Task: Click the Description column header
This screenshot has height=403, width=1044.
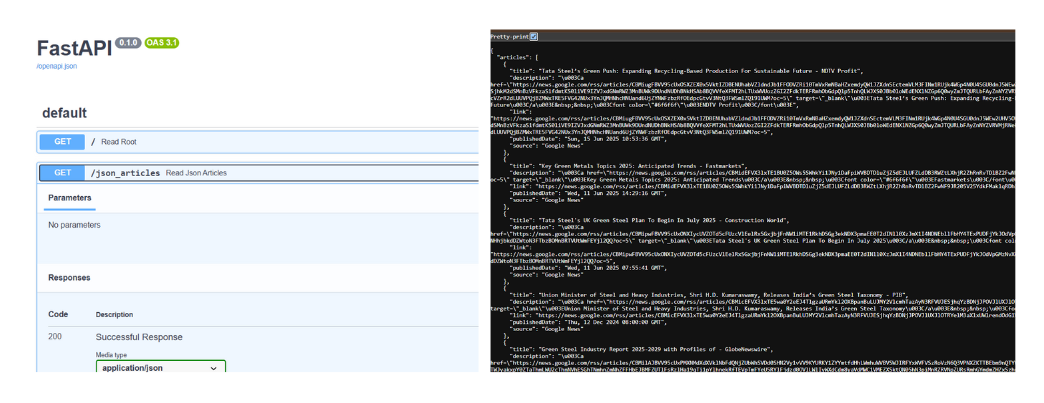Action: (115, 314)
